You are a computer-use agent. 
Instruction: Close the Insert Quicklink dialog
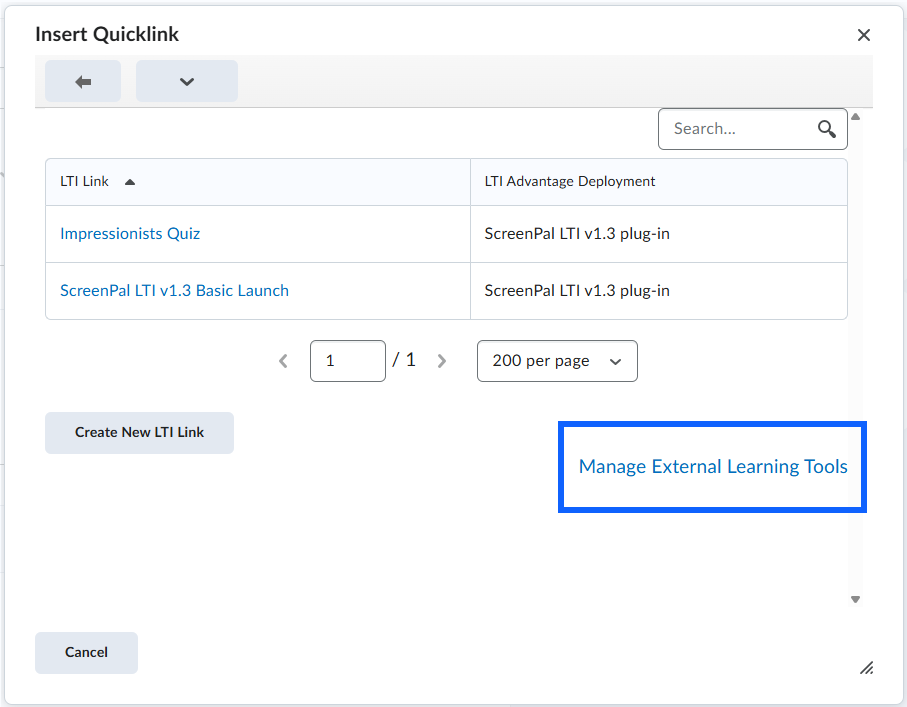tap(864, 35)
